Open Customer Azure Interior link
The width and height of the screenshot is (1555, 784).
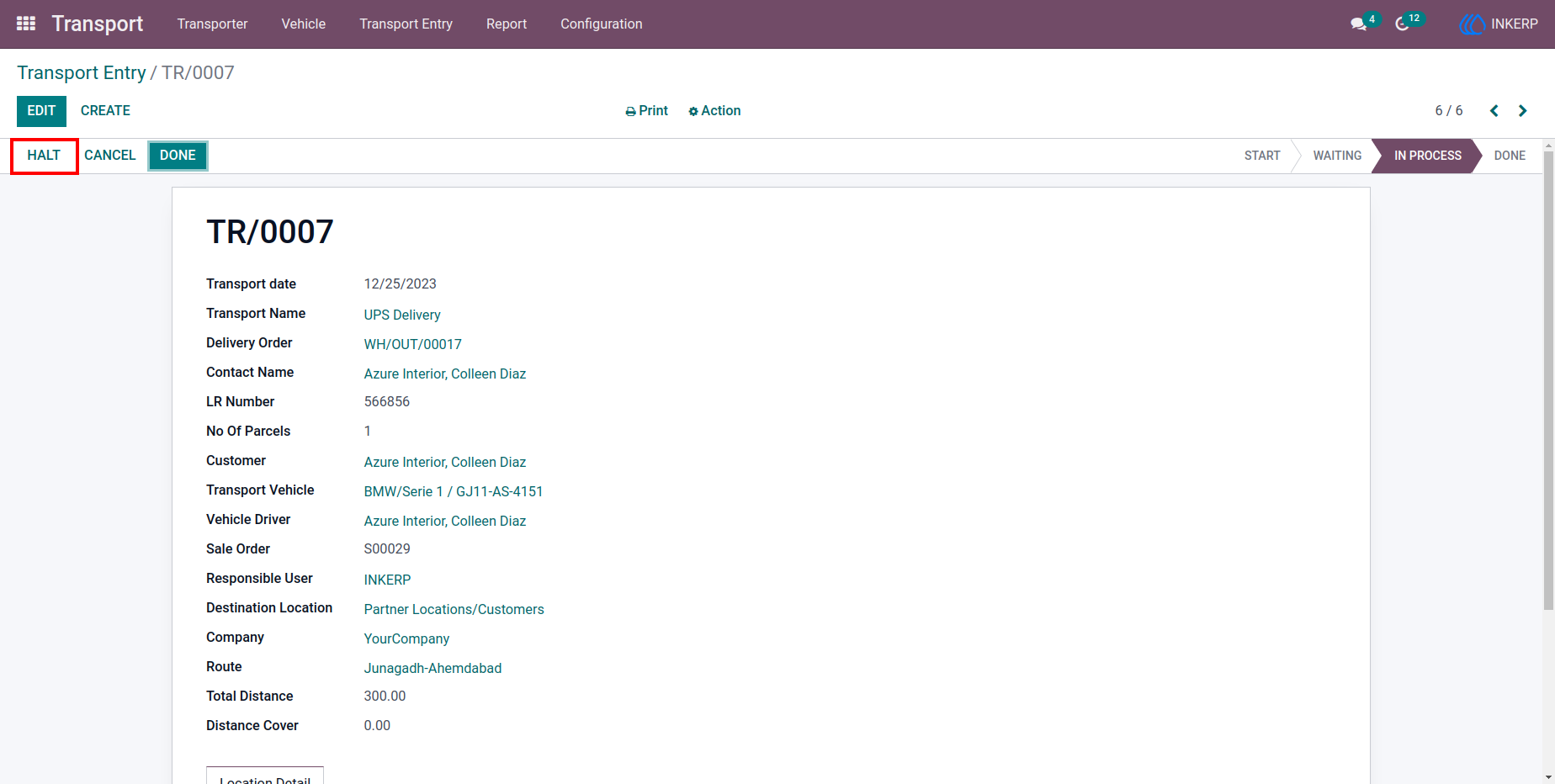[x=444, y=462]
